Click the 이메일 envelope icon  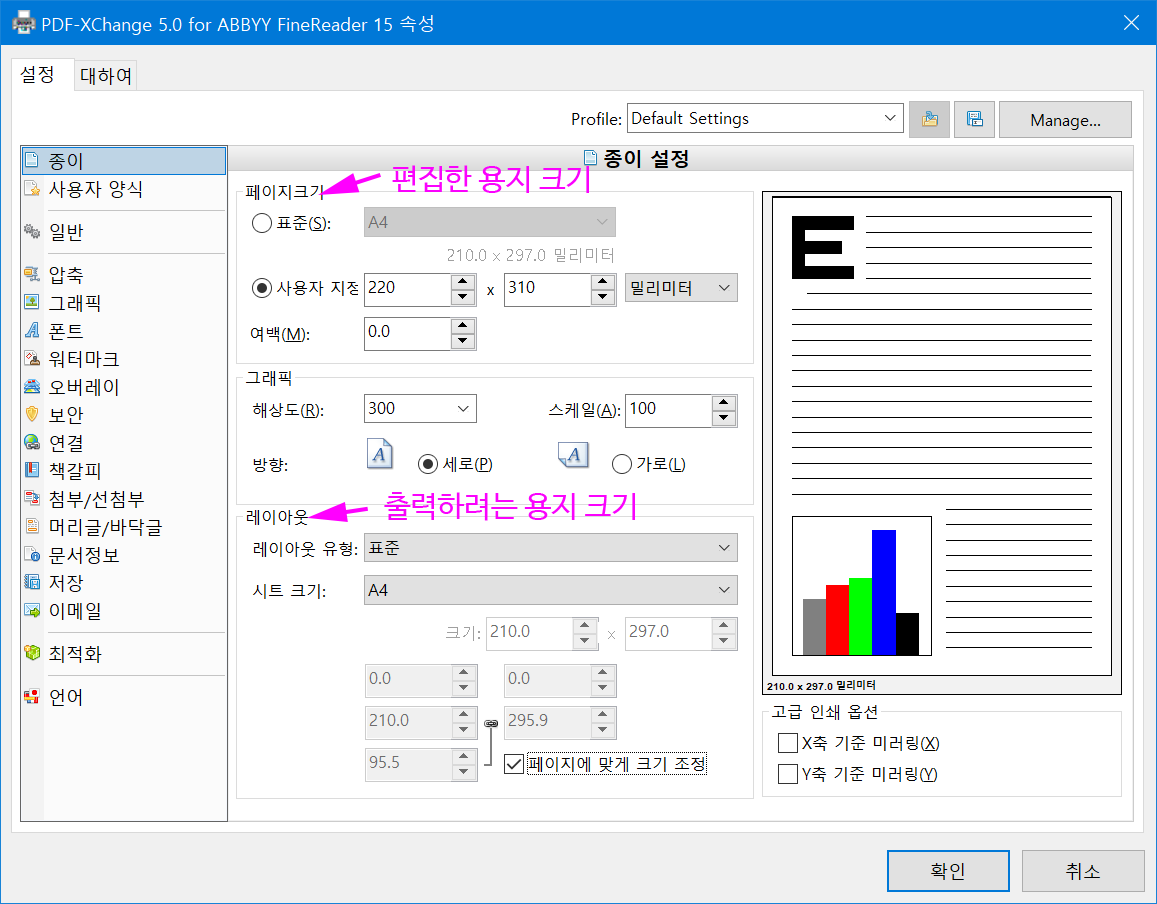click(32, 610)
